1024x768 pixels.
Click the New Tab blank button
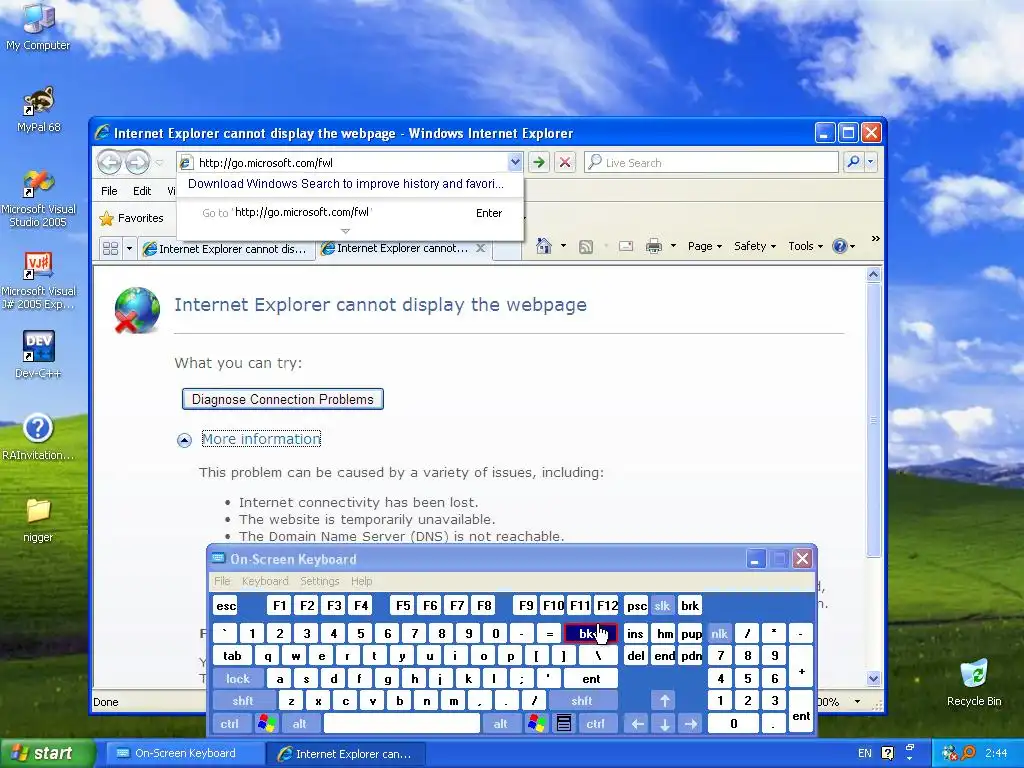coord(507,249)
